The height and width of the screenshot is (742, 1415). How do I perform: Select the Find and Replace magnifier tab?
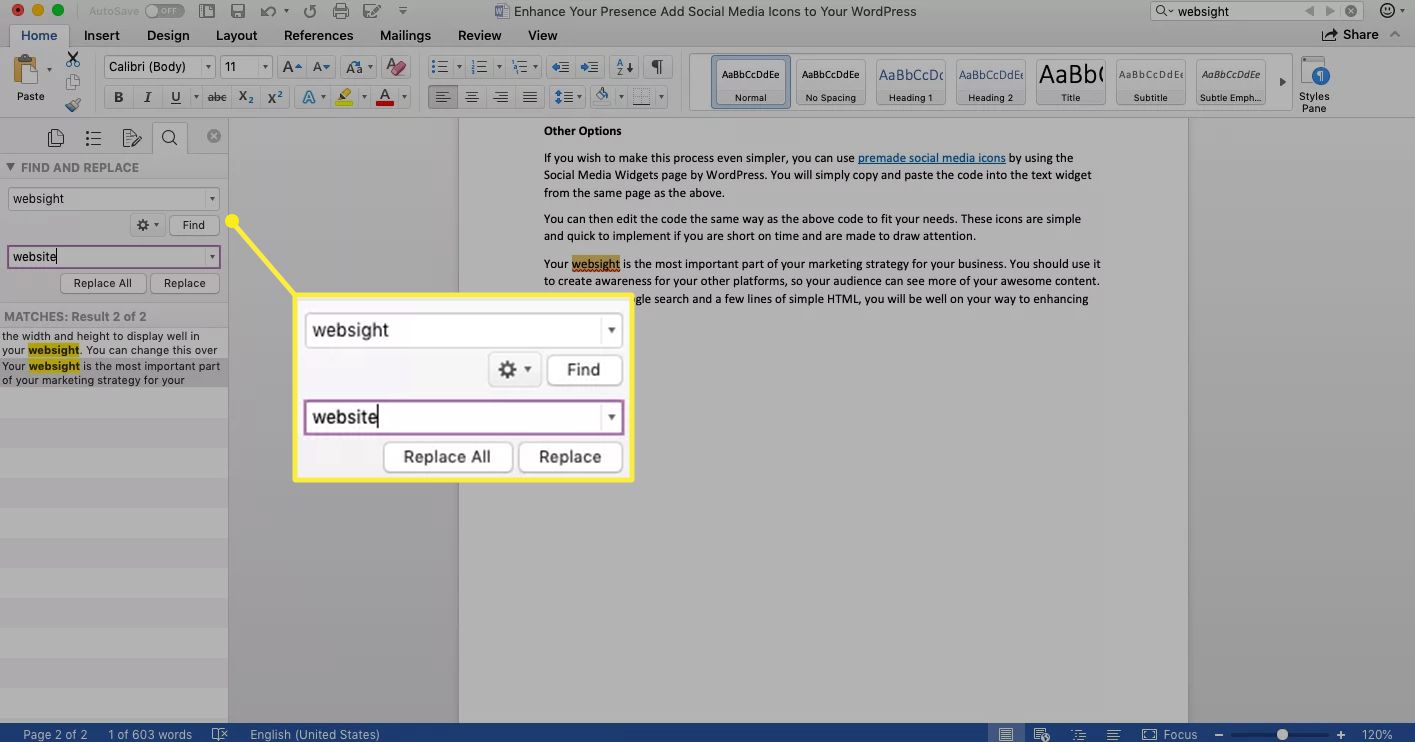point(169,138)
